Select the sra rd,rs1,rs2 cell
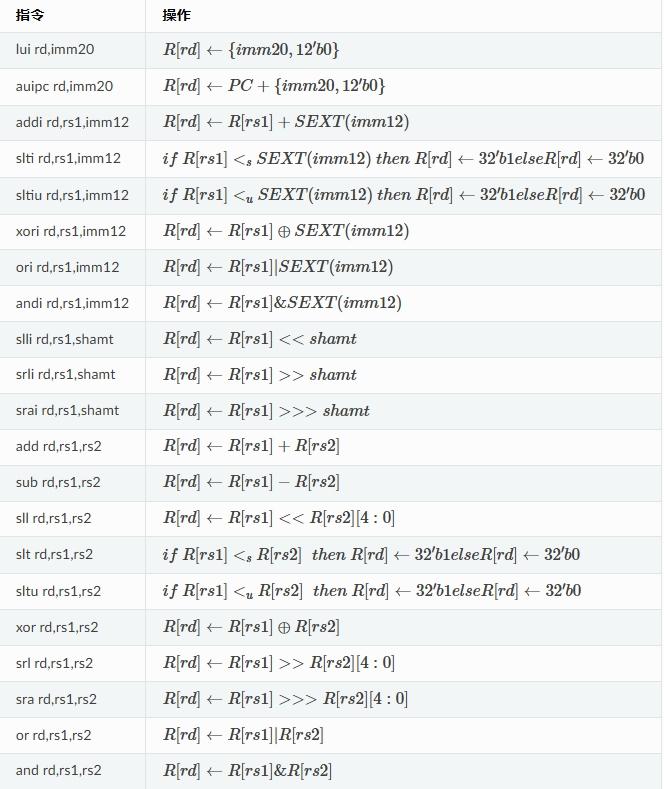Image resolution: width=664 pixels, height=789 pixels. (x=56, y=699)
